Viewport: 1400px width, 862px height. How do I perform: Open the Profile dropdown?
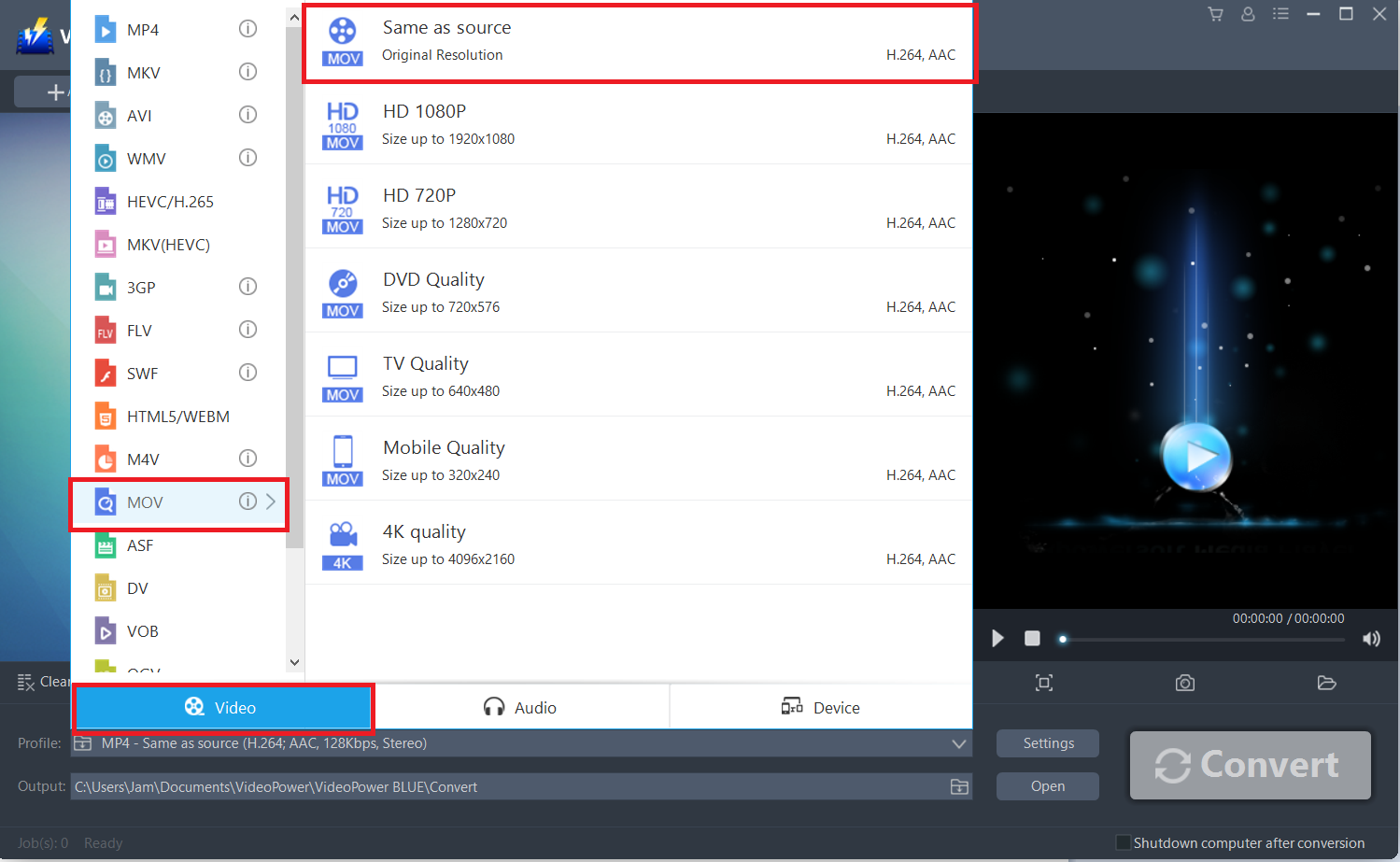pos(958,743)
